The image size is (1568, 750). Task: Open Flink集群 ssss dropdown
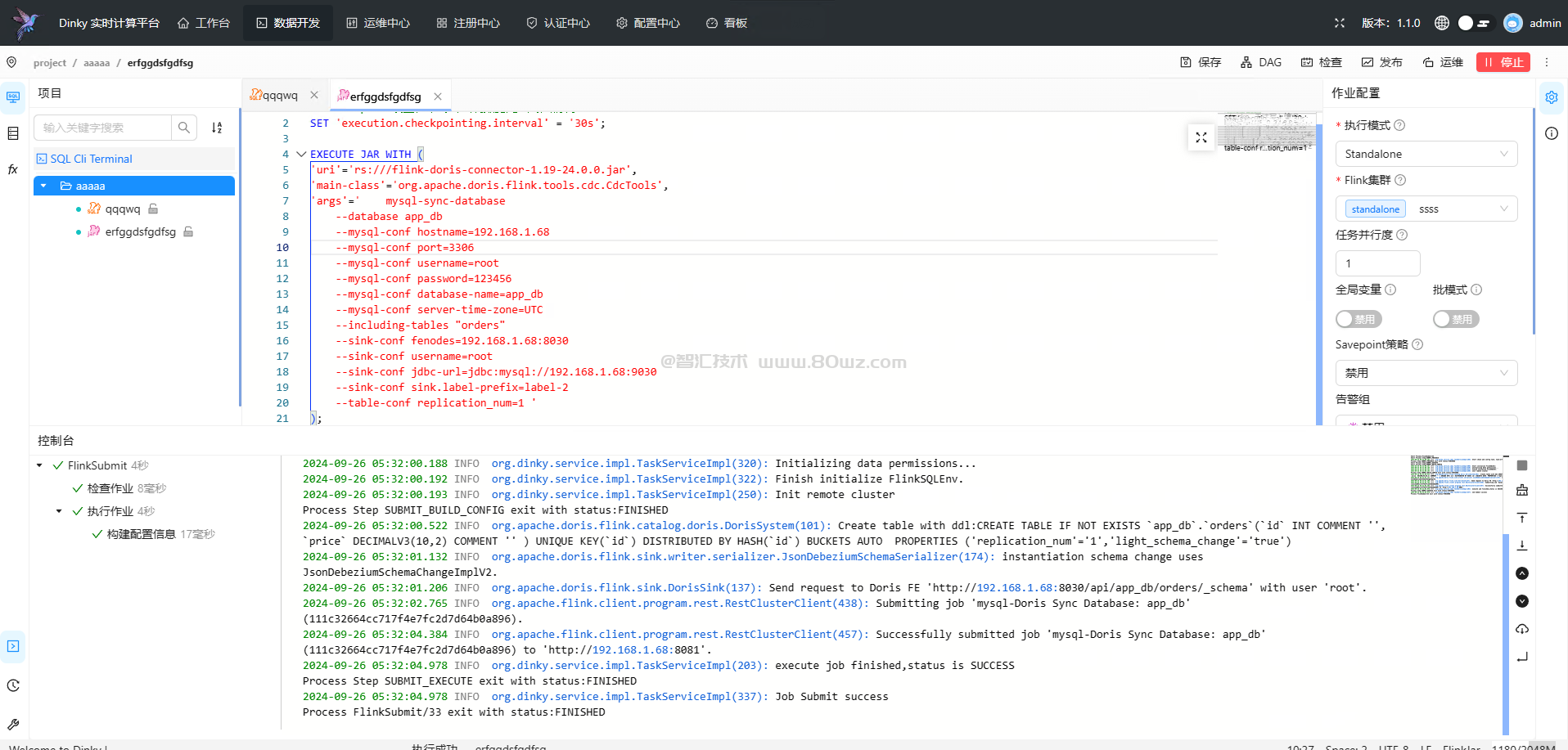(1426, 209)
